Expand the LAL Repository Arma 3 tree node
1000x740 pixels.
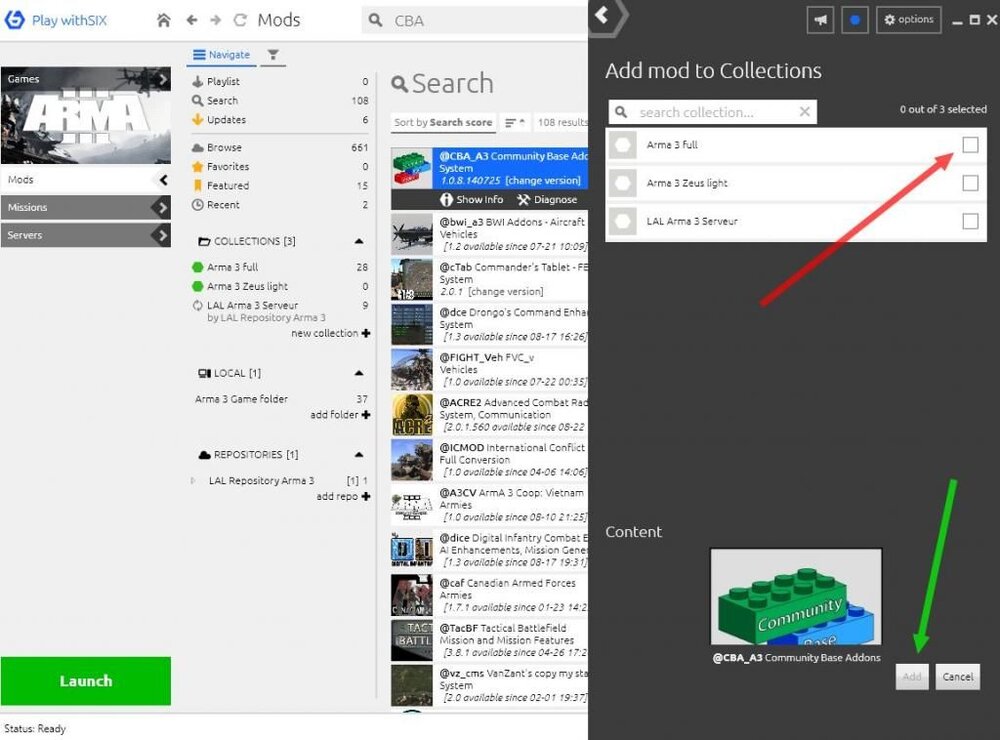point(193,480)
